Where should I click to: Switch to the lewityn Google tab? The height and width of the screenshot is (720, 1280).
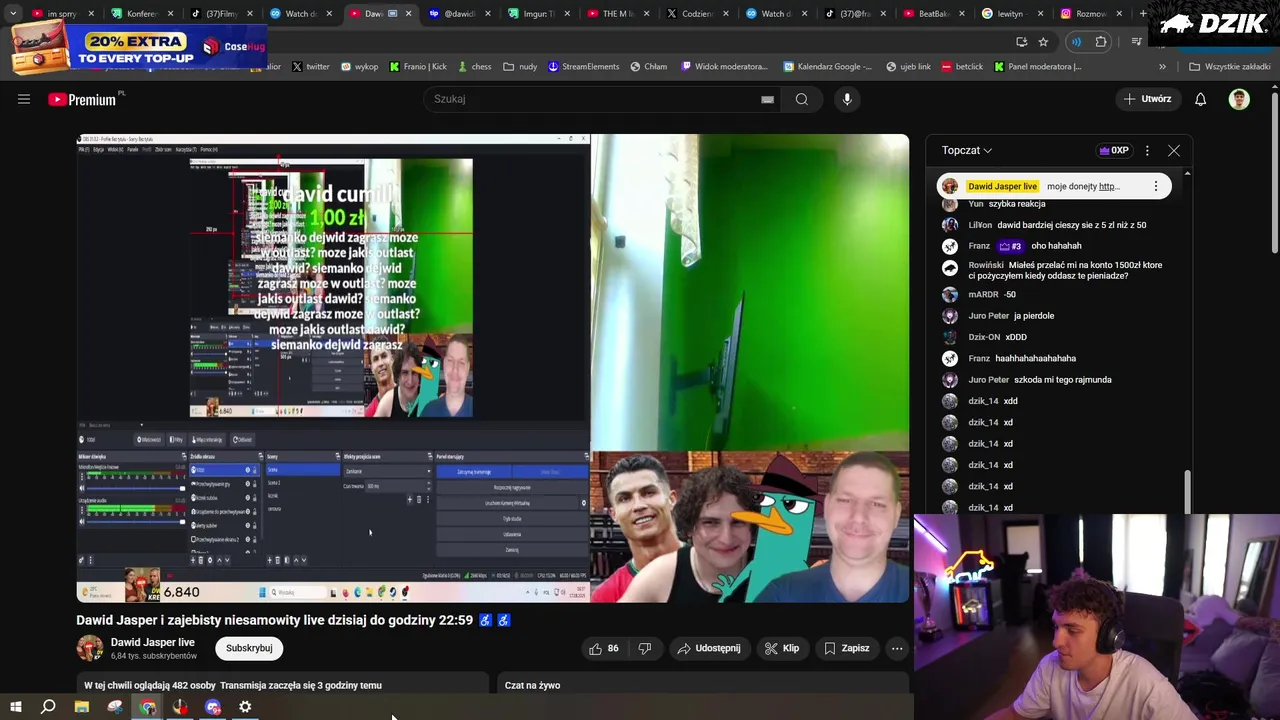[1013, 14]
